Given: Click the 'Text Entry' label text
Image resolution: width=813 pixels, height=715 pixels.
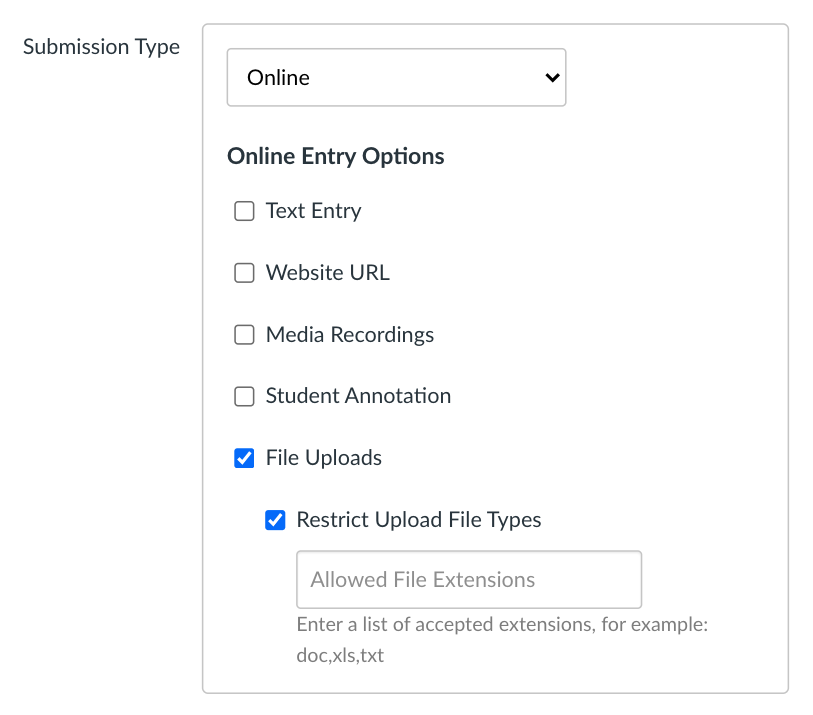Looking at the screenshot, I should coord(313,211).
